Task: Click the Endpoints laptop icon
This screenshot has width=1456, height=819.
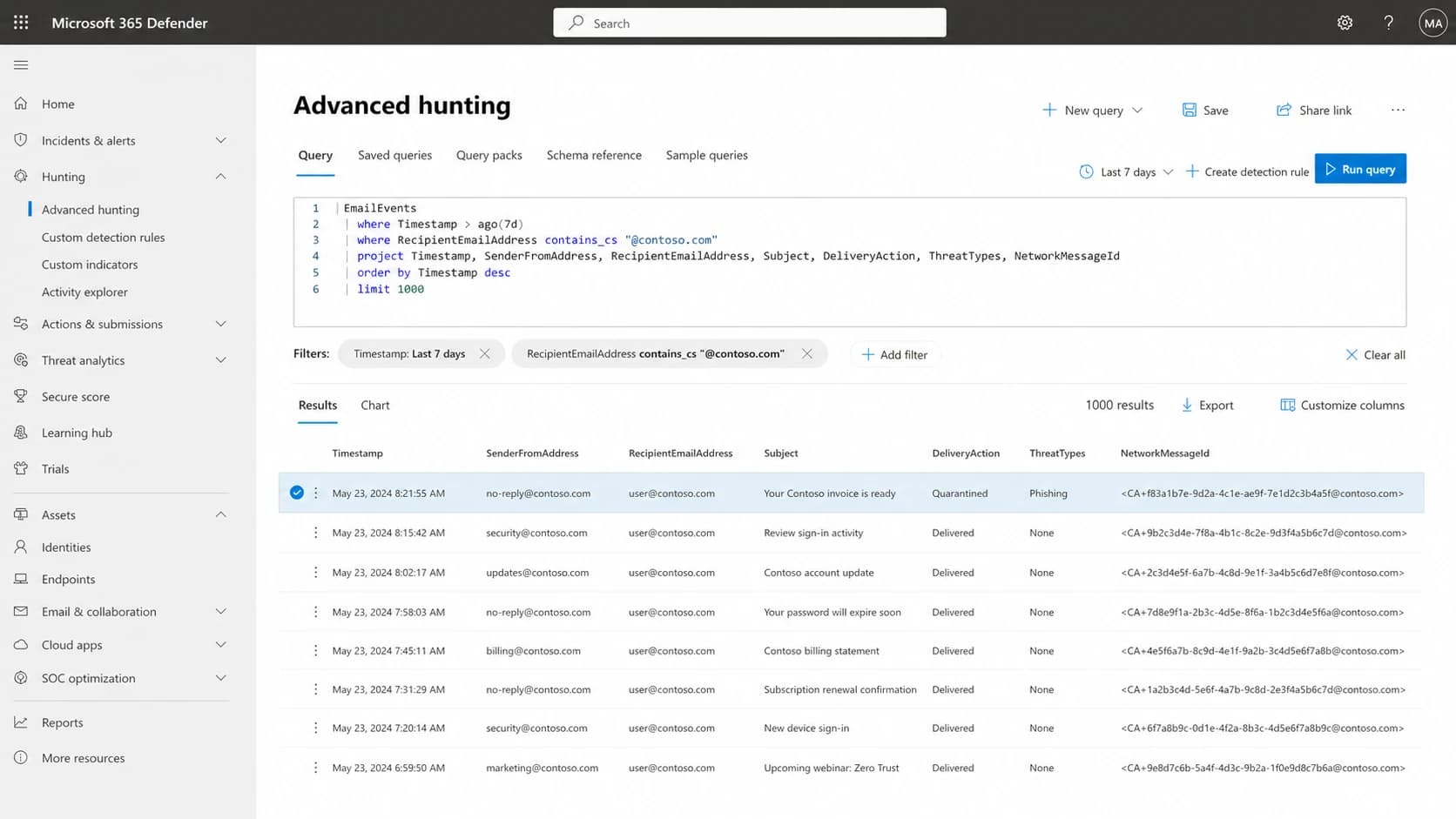Action: click(x=21, y=579)
